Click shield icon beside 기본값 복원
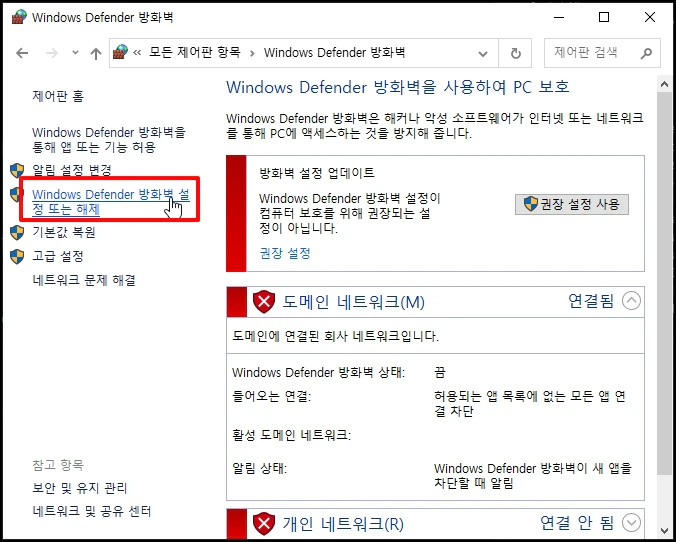This screenshot has width=676, height=542. [x=17, y=232]
